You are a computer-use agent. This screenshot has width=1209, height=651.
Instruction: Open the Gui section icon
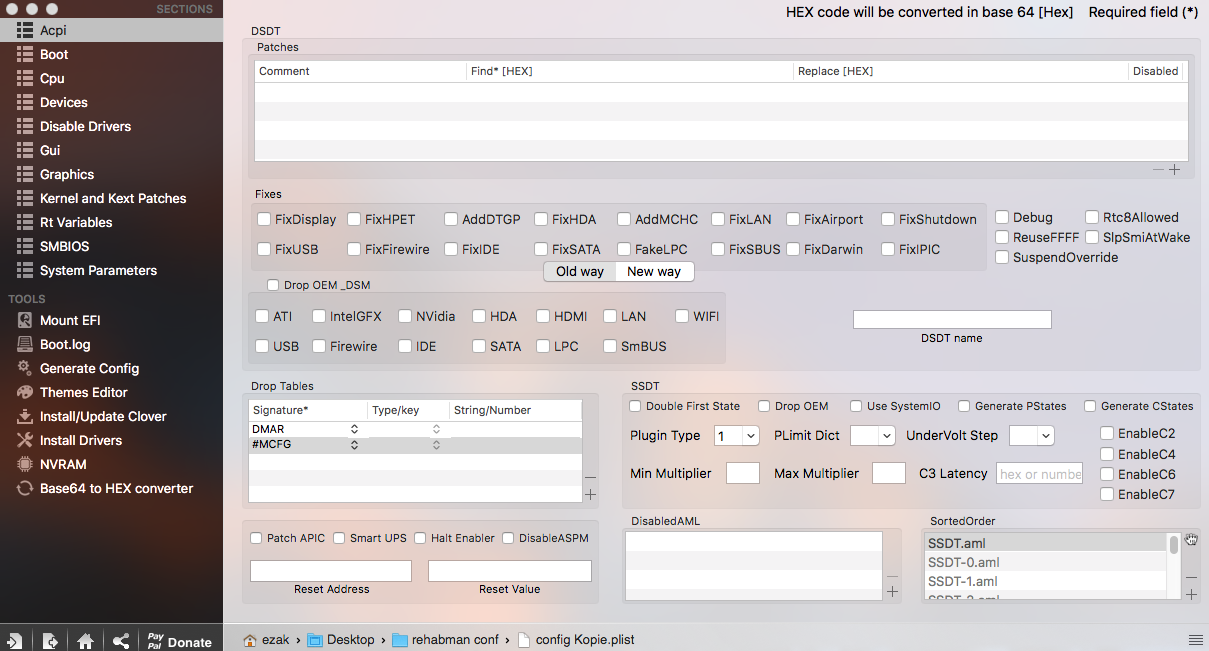coord(25,150)
